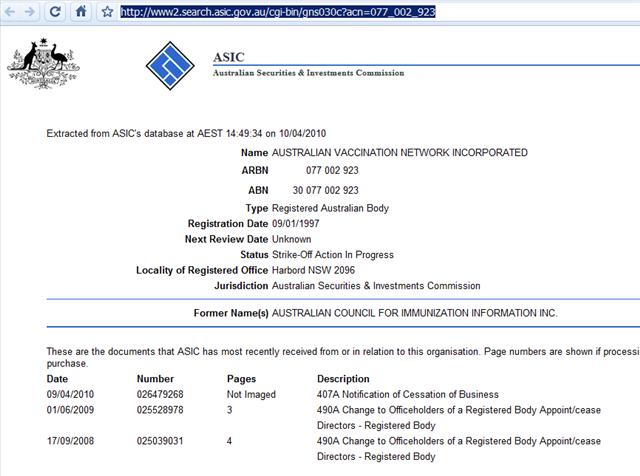The width and height of the screenshot is (640, 476).
Task: Reload the page with the refresh icon
Action: tap(56, 12)
